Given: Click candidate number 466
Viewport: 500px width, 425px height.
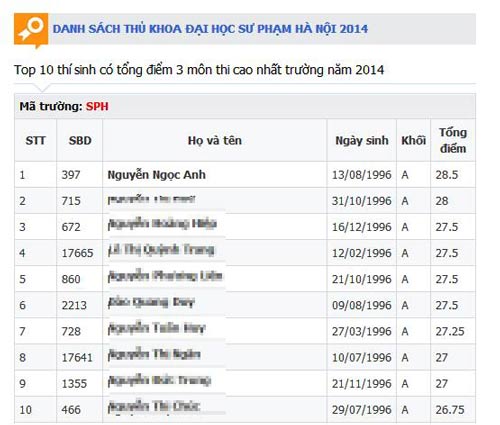Looking at the screenshot, I should click(x=71, y=410).
